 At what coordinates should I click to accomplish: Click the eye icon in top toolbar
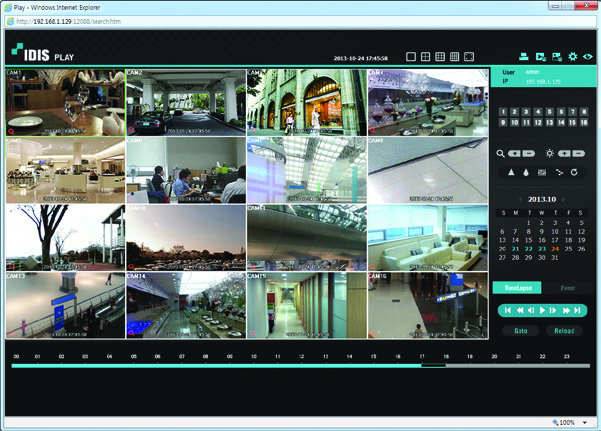588,57
